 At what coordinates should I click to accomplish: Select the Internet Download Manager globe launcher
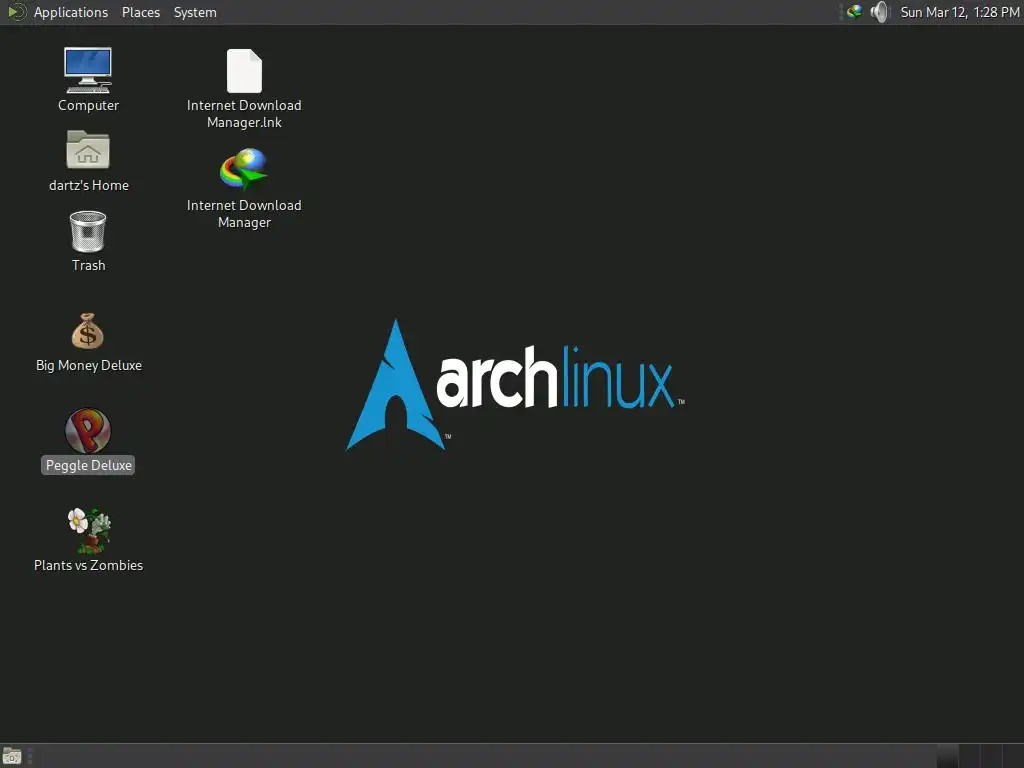[x=244, y=169]
